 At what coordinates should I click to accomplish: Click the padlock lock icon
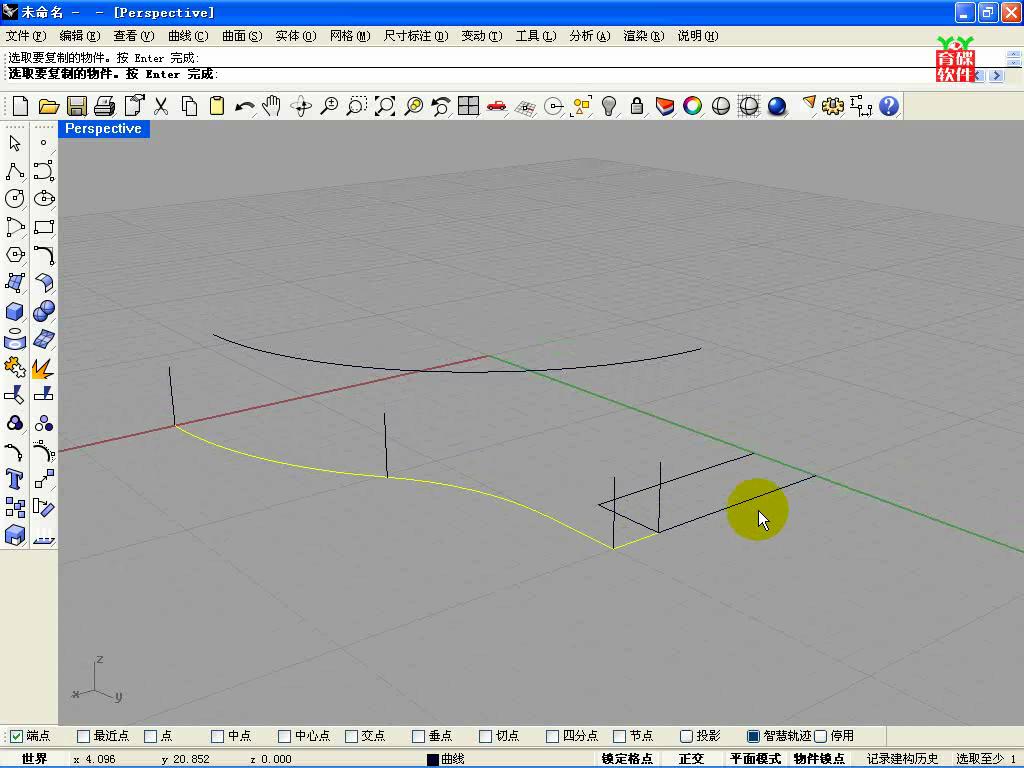click(637, 106)
